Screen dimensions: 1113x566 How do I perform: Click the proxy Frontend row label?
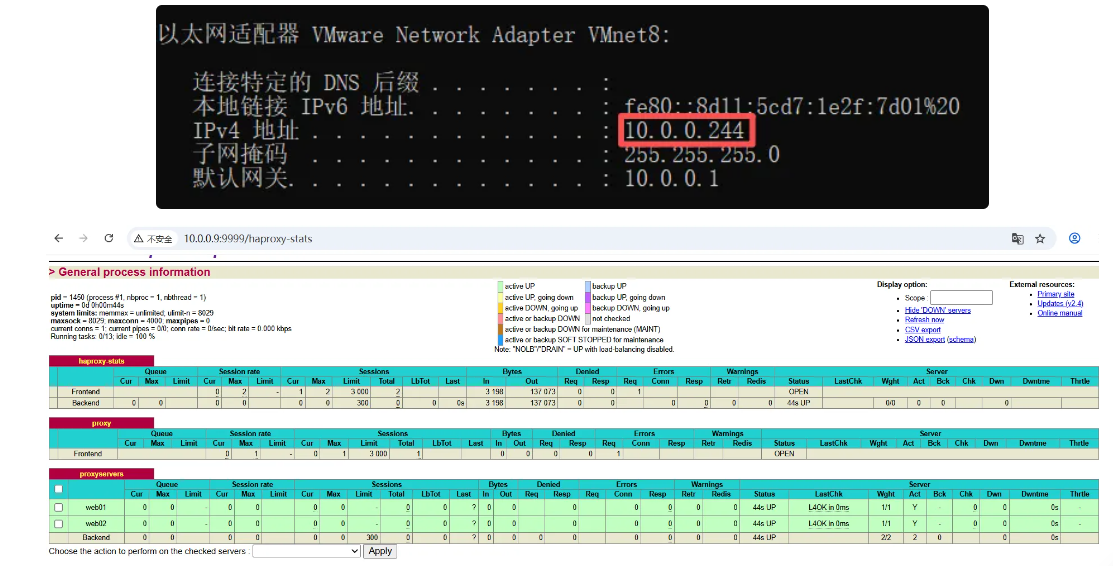pos(88,454)
